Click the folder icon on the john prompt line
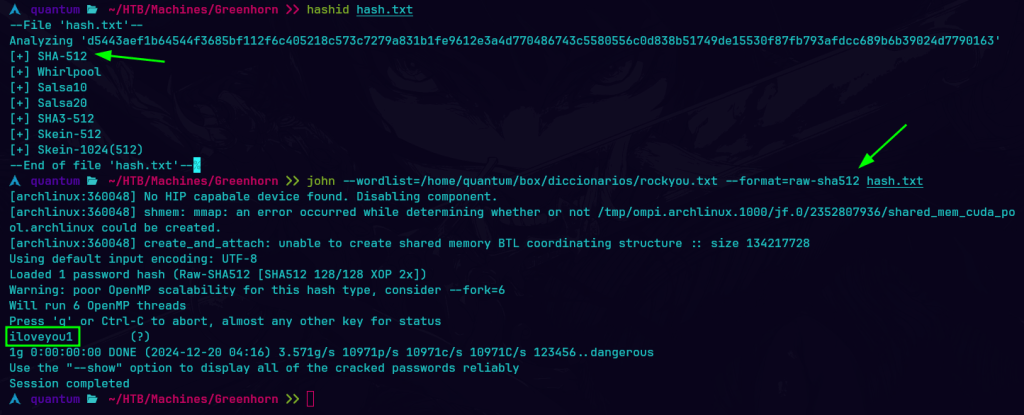Screen dimensions: 1024x415 (x=93, y=181)
